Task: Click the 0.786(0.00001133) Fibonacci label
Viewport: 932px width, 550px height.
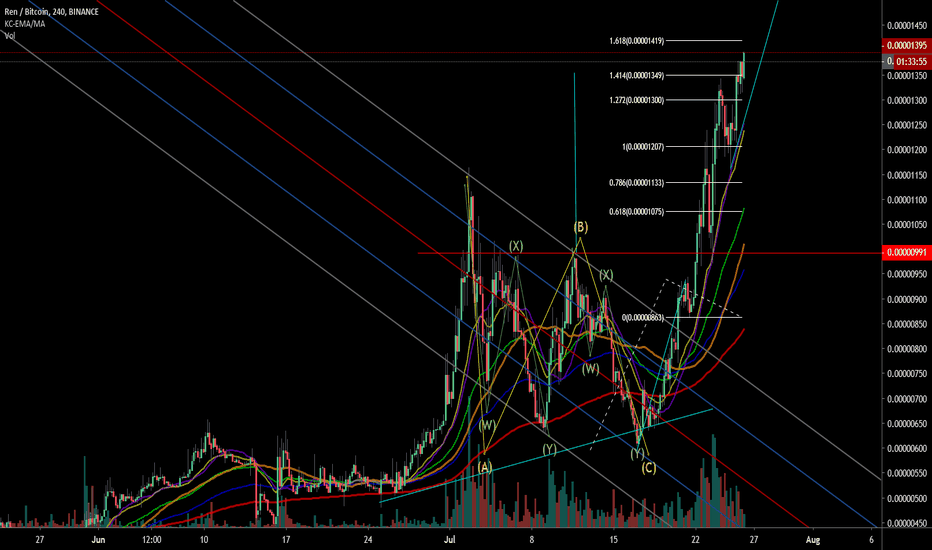Action: 636,183
